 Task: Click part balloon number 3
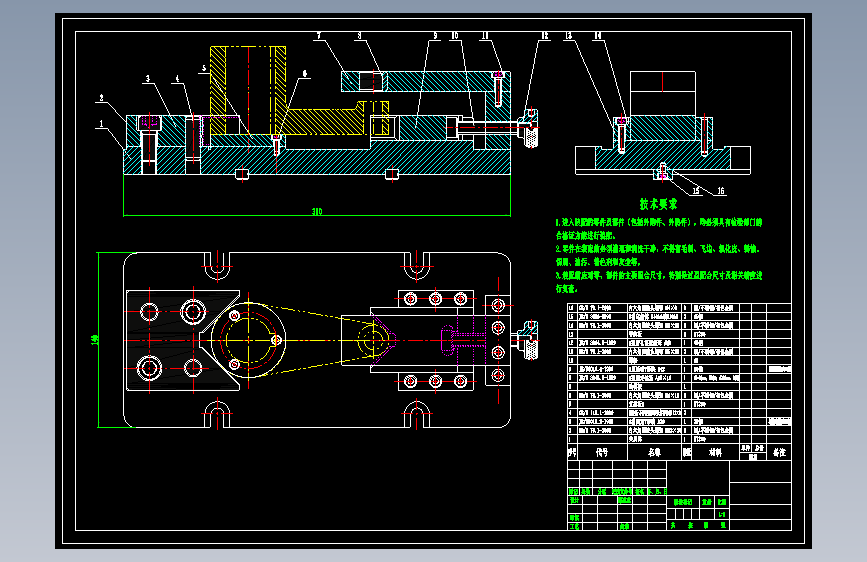148,79
